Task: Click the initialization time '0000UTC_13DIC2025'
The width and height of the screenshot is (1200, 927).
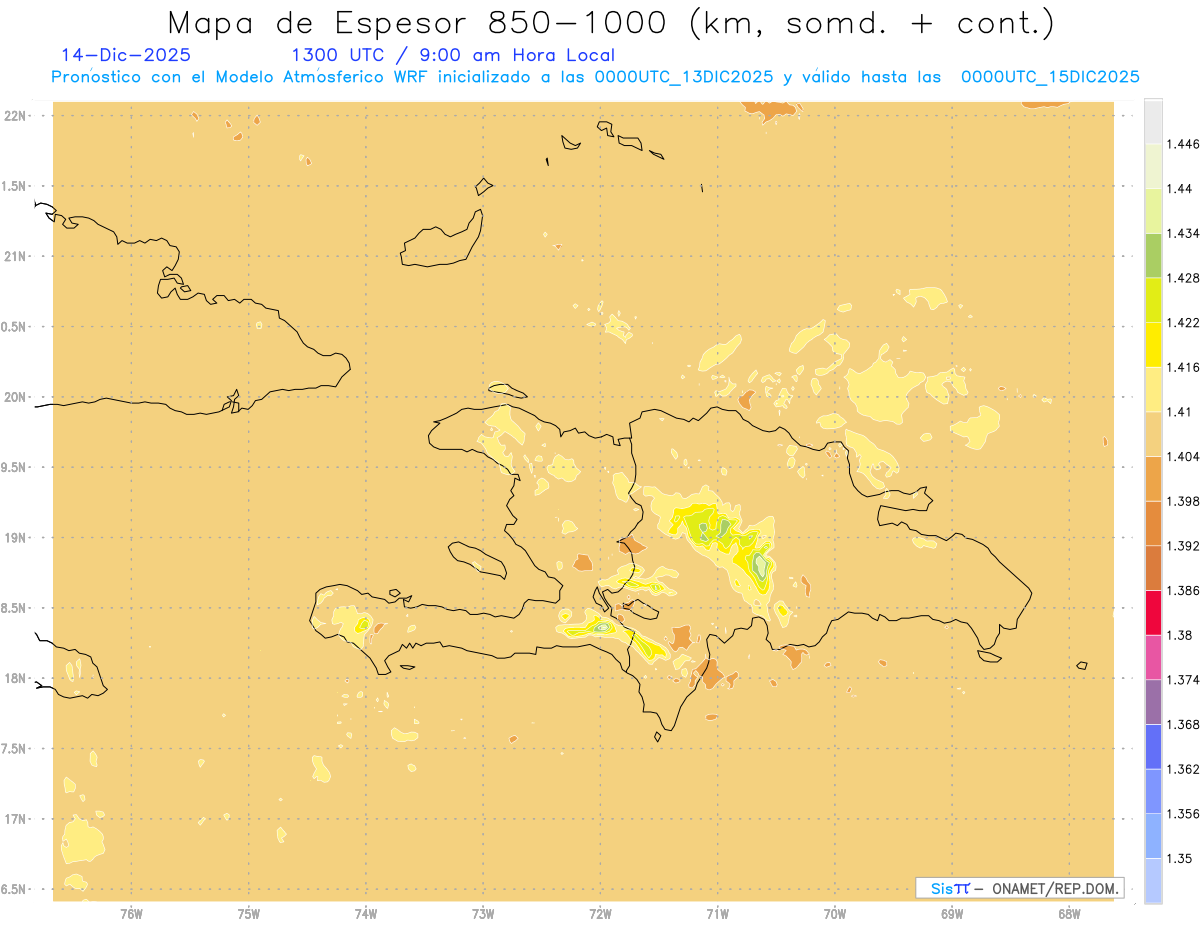Action: 684,77
